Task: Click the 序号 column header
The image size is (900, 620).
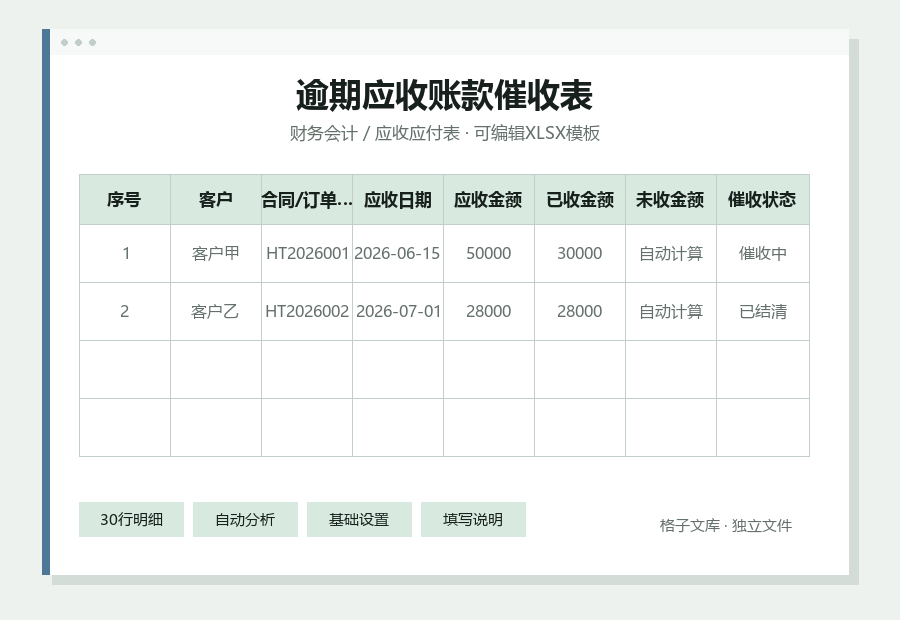Action: 125,200
